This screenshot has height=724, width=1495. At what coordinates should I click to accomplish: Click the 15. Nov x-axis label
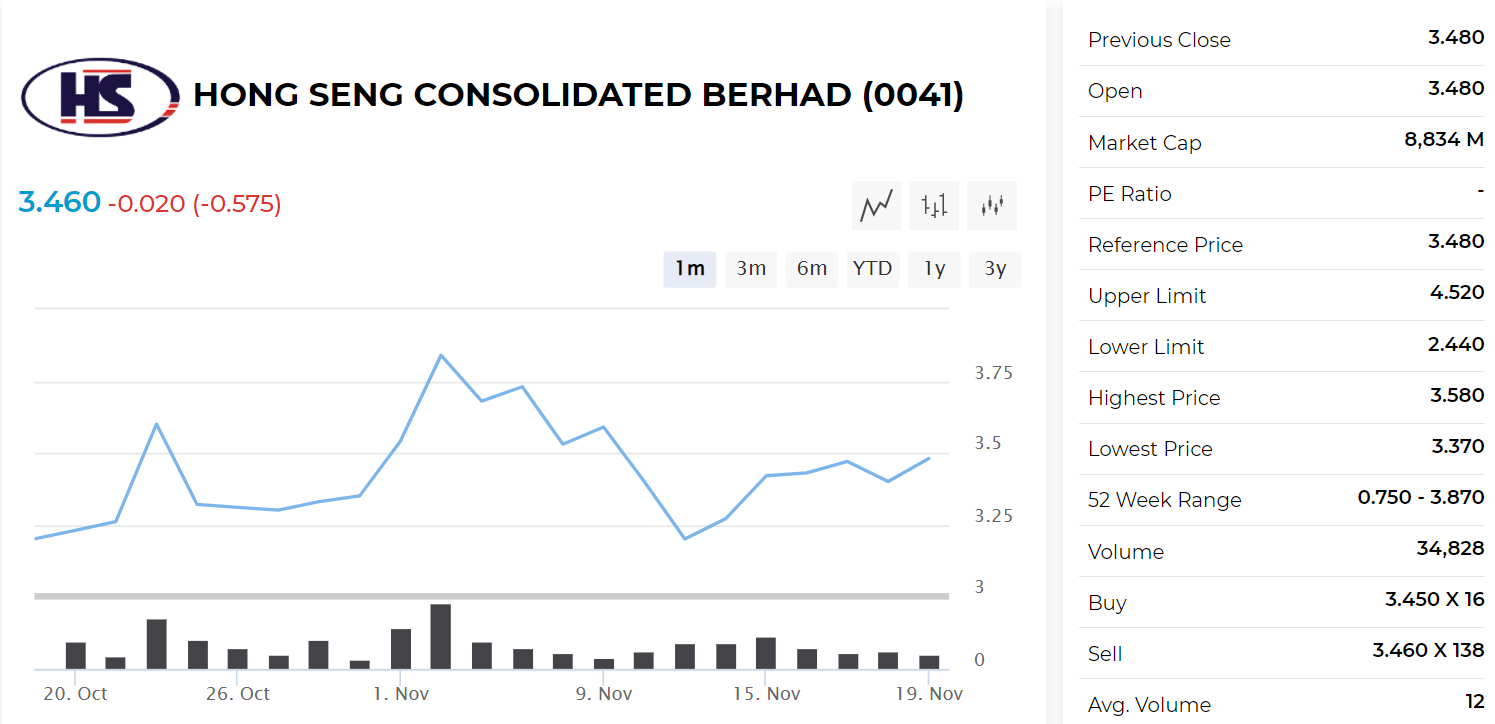[766, 694]
